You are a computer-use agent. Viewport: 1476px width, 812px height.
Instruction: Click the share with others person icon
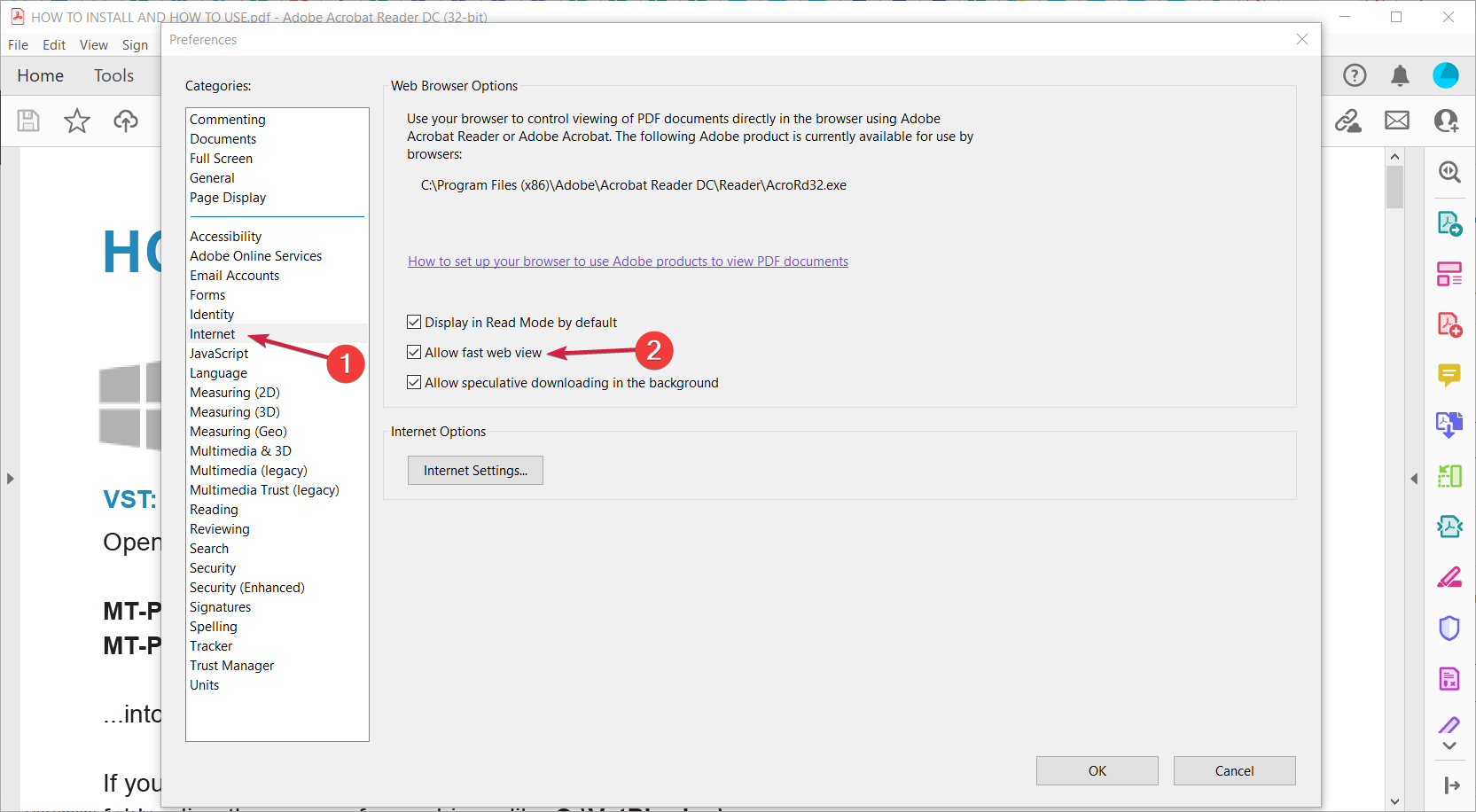(1447, 121)
